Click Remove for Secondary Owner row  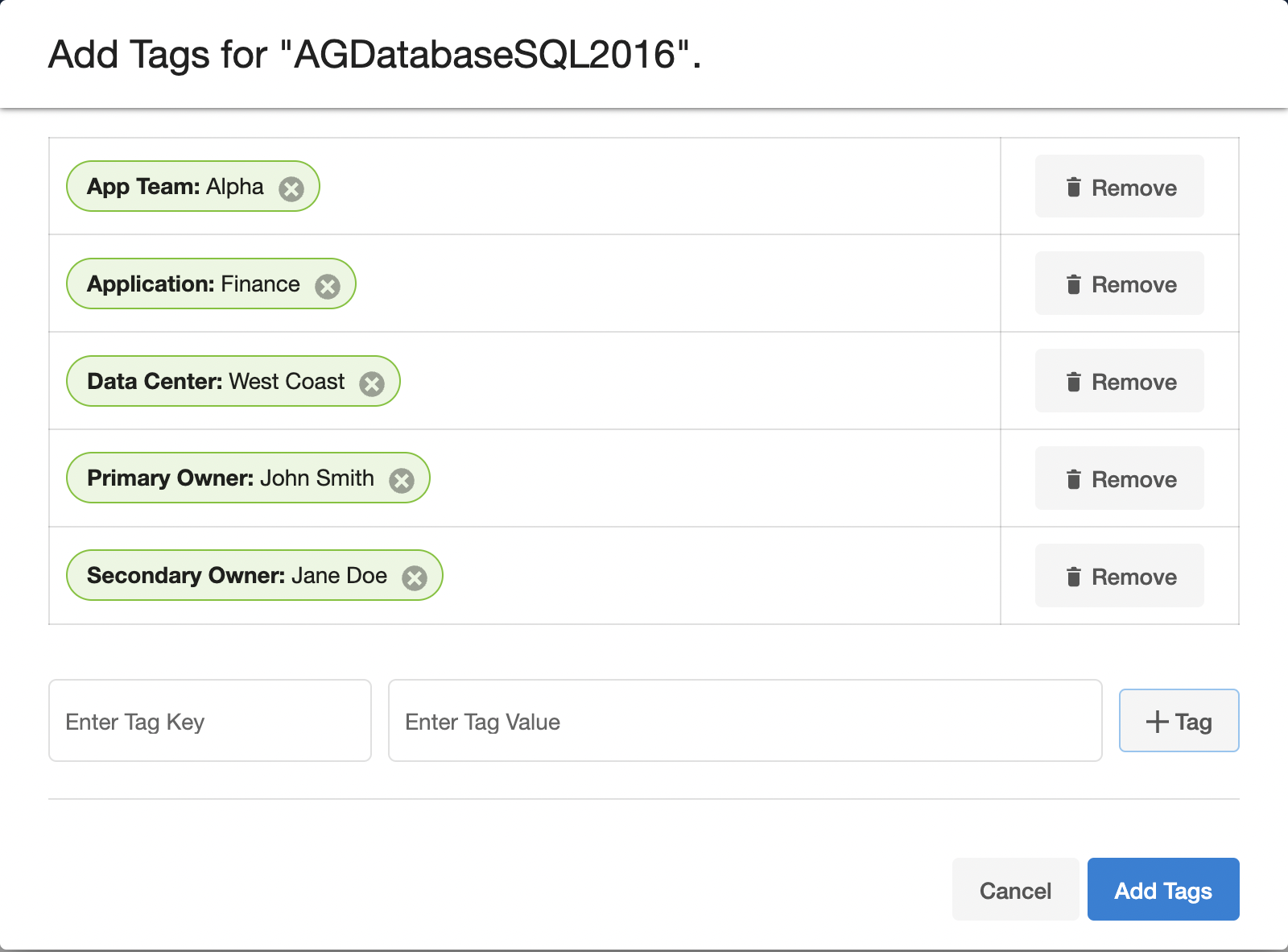[x=1119, y=576]
